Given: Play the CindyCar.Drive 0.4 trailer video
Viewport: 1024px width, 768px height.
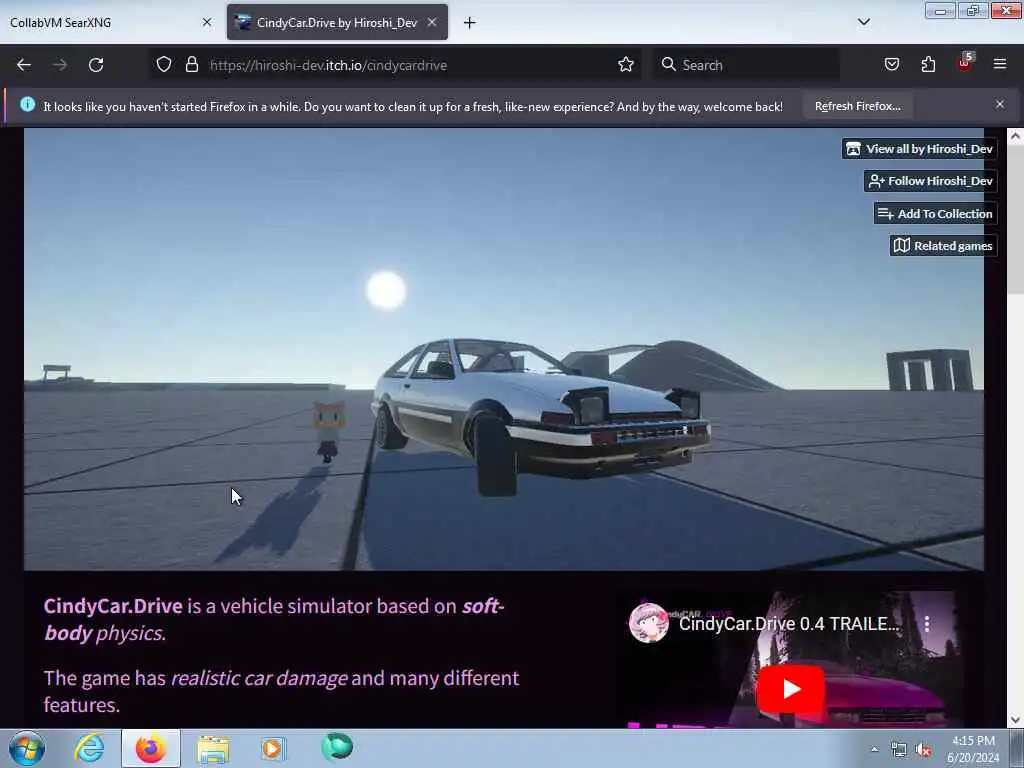Looking at the screenshot, I should [x=790, y=689].
